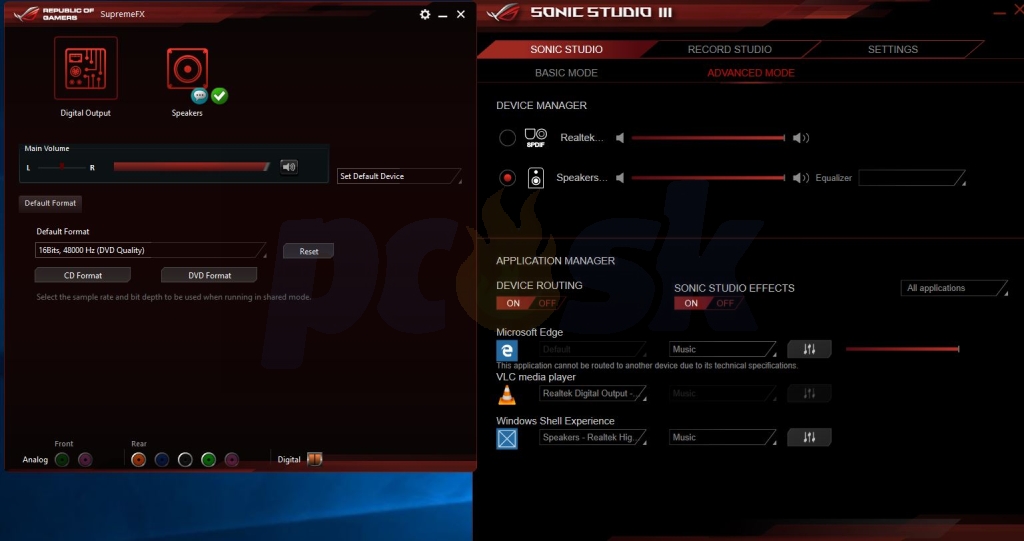Click the green Front analog jack
1024x541 pixels.
point(62,459)
